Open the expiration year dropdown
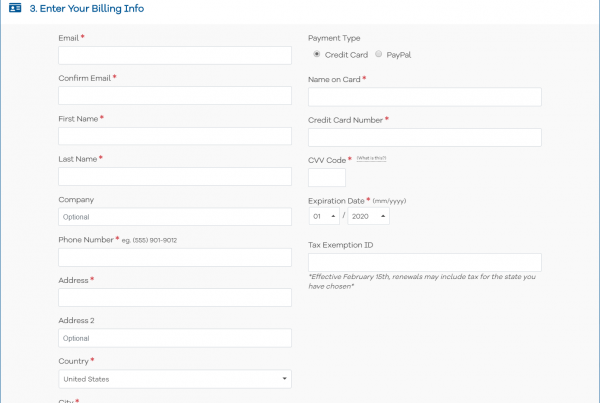 pyautogui.click(x=369, y=215)
